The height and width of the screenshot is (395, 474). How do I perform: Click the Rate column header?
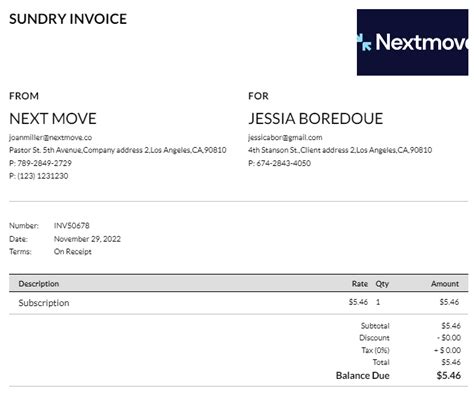(x=360, y=284)
